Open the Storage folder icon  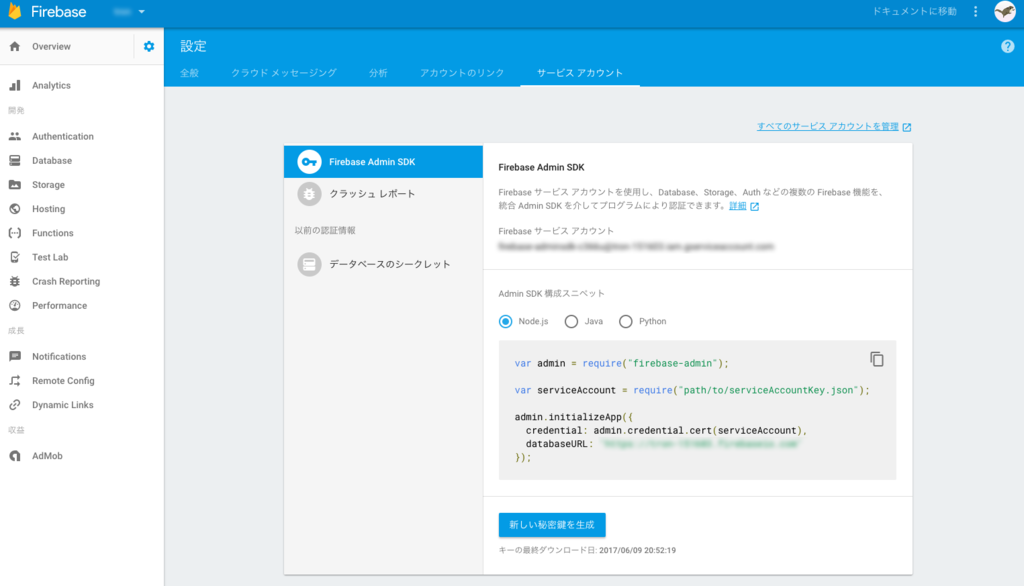pyautogui.click(x=14, y=185)
